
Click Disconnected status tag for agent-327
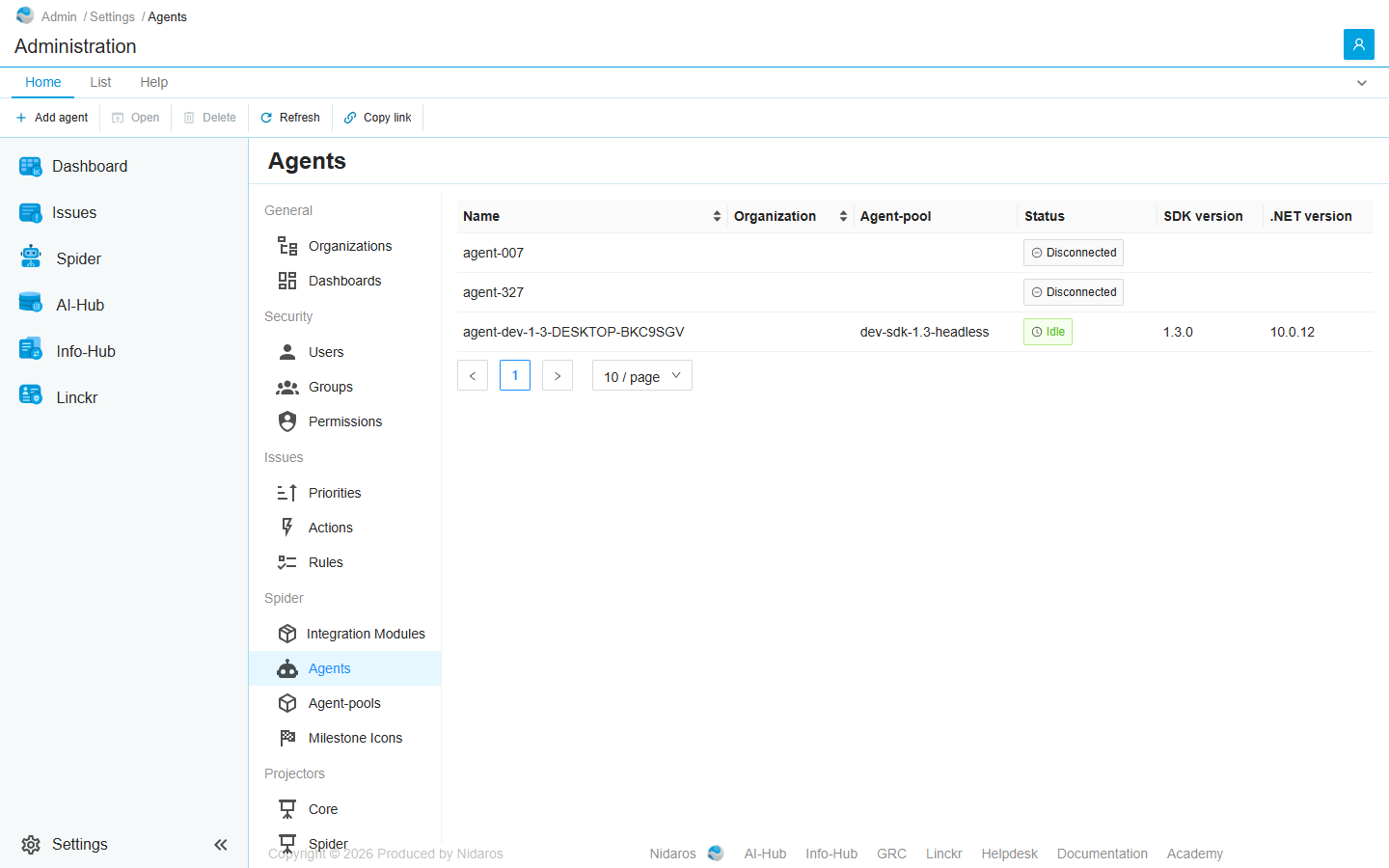point(1074,292)
